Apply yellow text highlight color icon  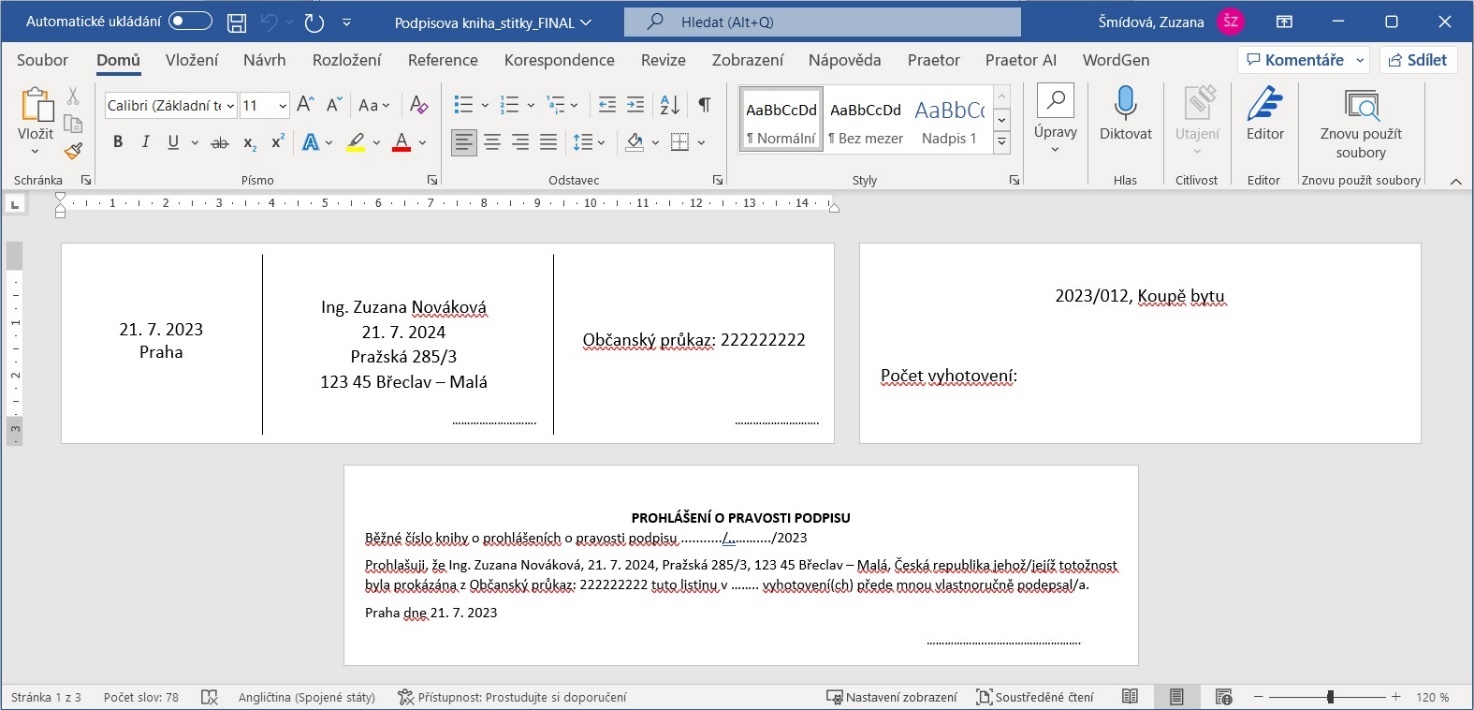[355, 141]
